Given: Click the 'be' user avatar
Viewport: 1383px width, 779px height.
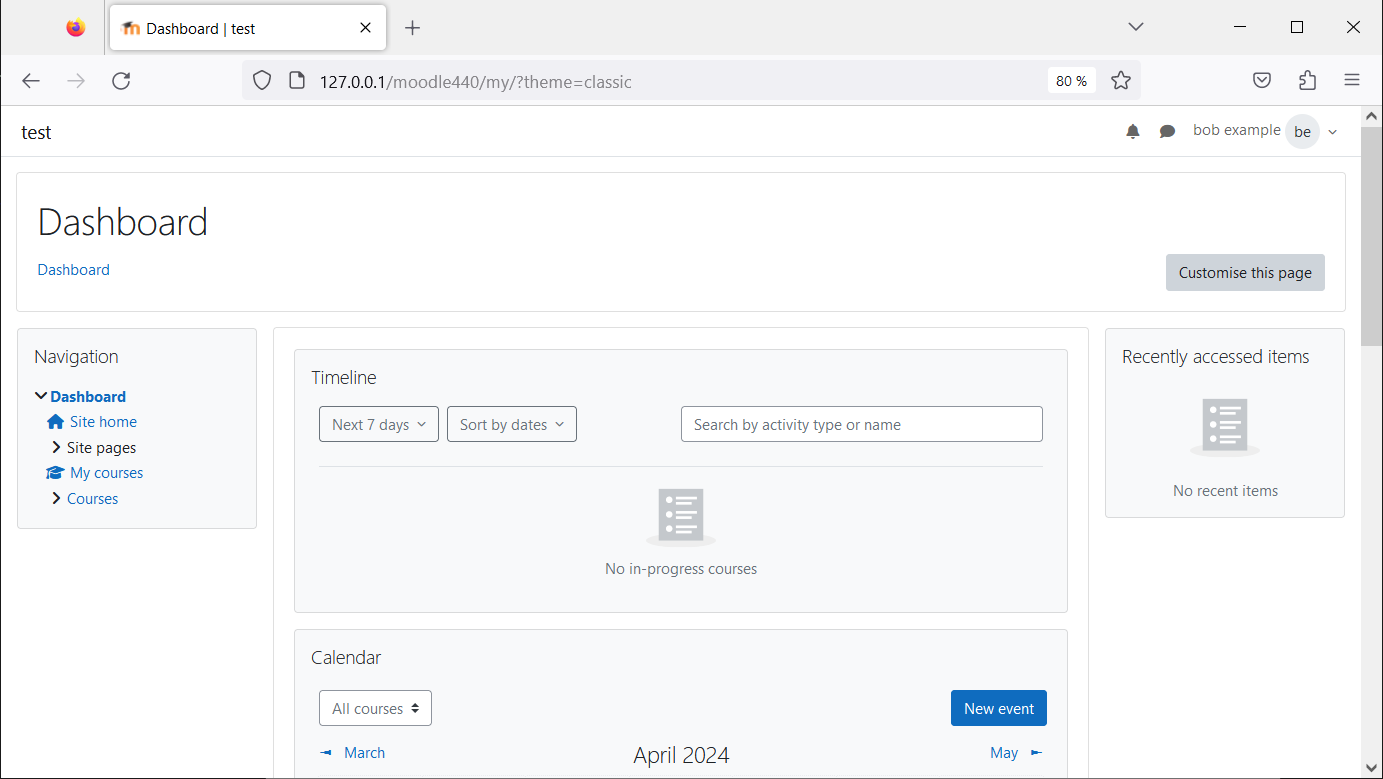Looking at the screenshot, I should [x=1302, y=132].
